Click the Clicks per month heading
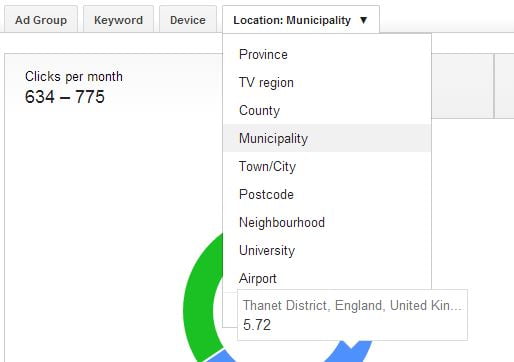Screen dimensions: 514x362 (74, 77)
